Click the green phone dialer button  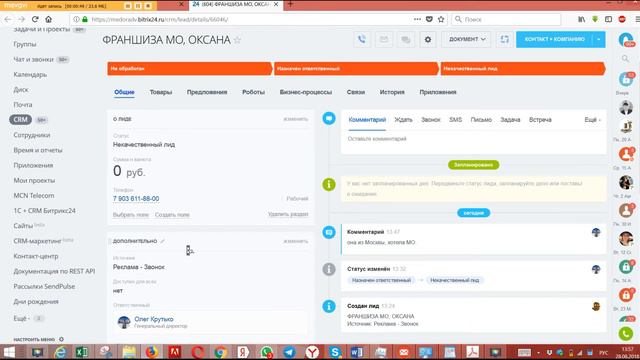pyautogui.click(x=626, y=334)
